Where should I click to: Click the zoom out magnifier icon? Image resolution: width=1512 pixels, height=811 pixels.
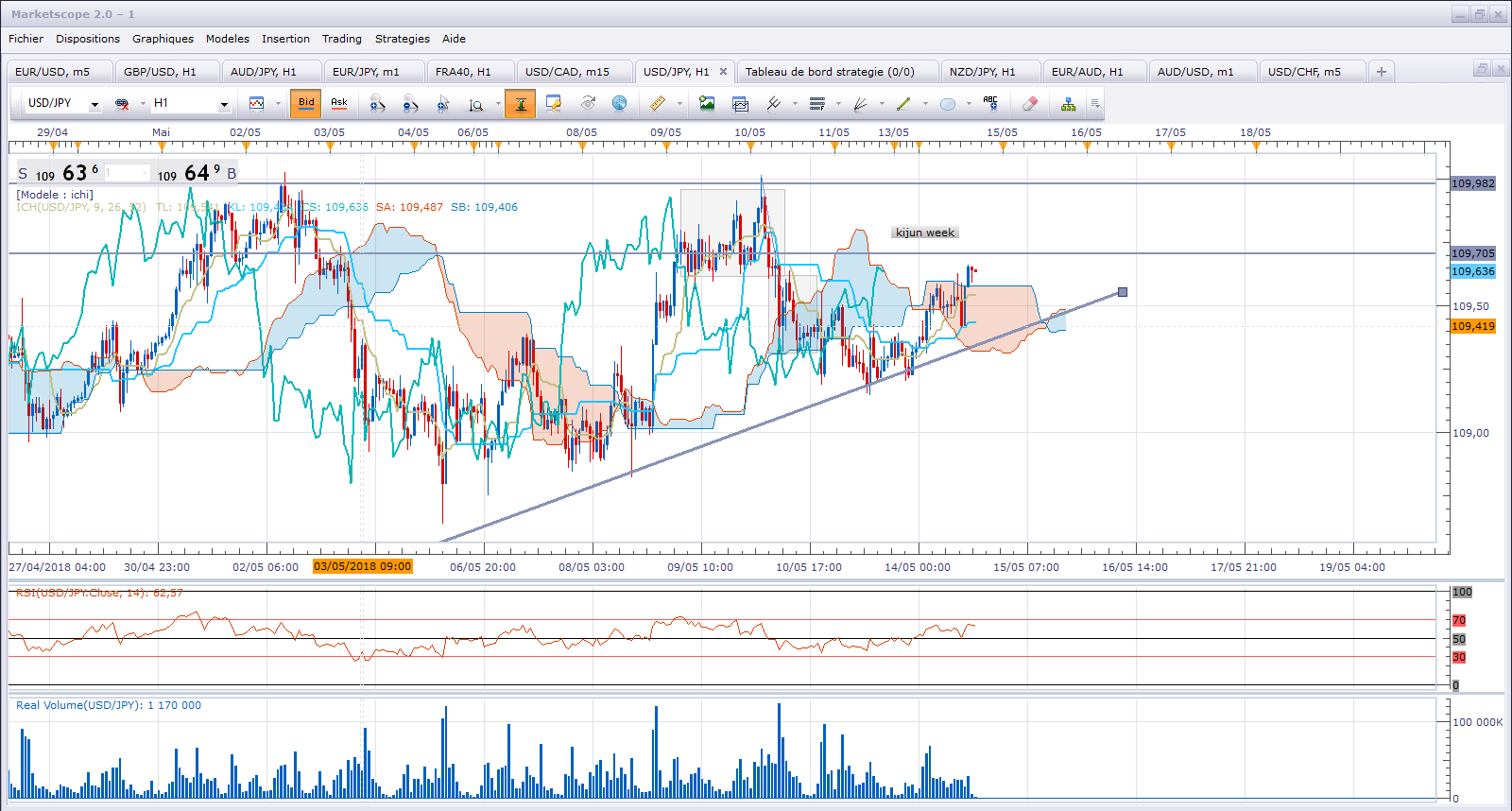point(410,104)
